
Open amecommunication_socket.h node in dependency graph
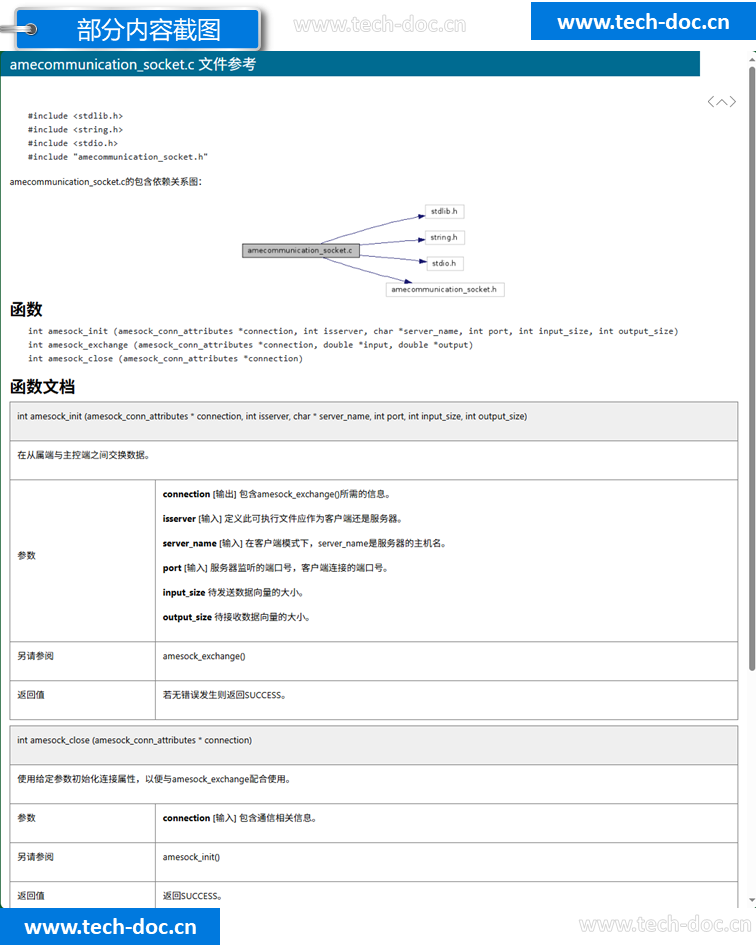coord(444,290)
